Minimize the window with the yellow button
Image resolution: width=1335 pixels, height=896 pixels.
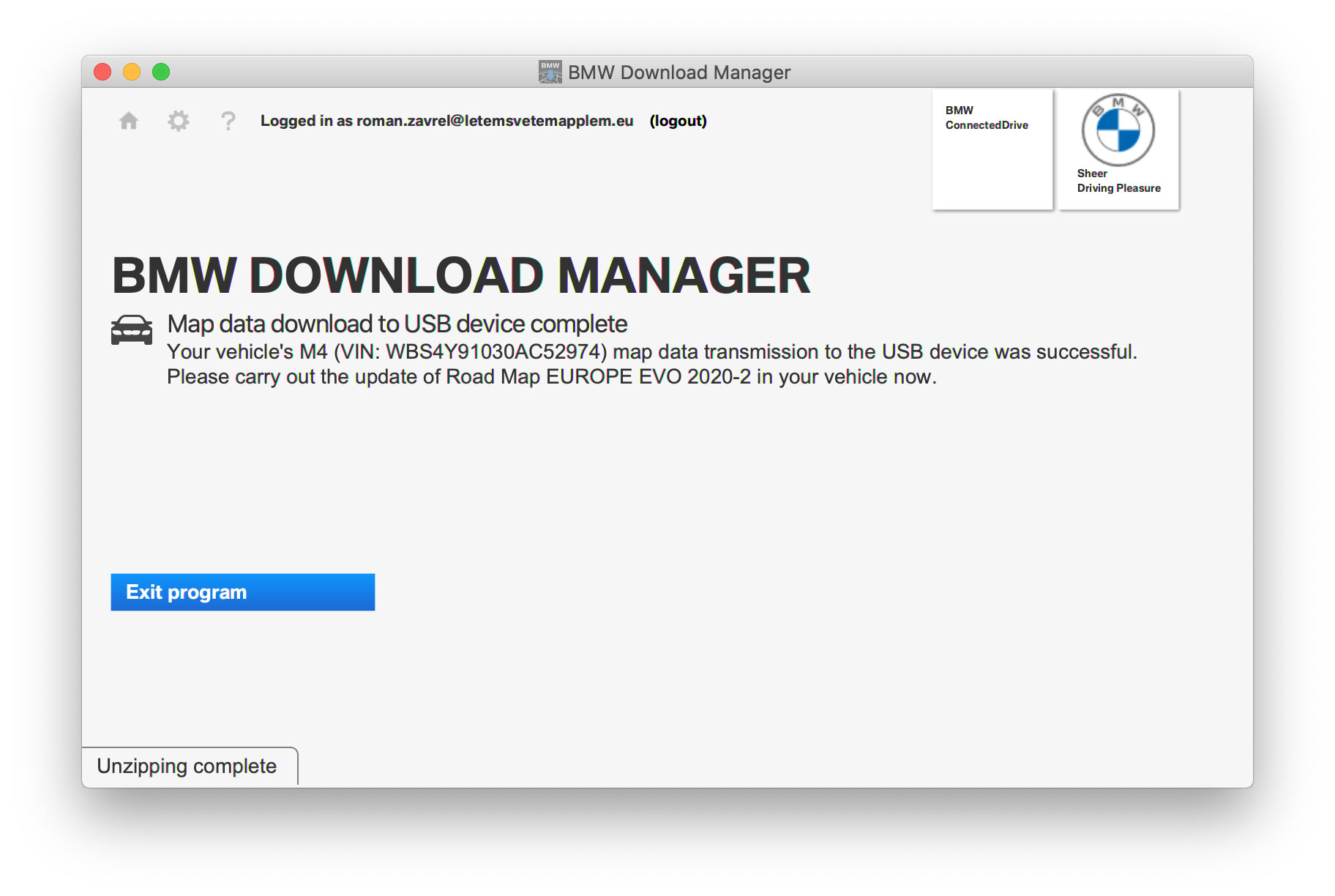[x=132, y=72]
